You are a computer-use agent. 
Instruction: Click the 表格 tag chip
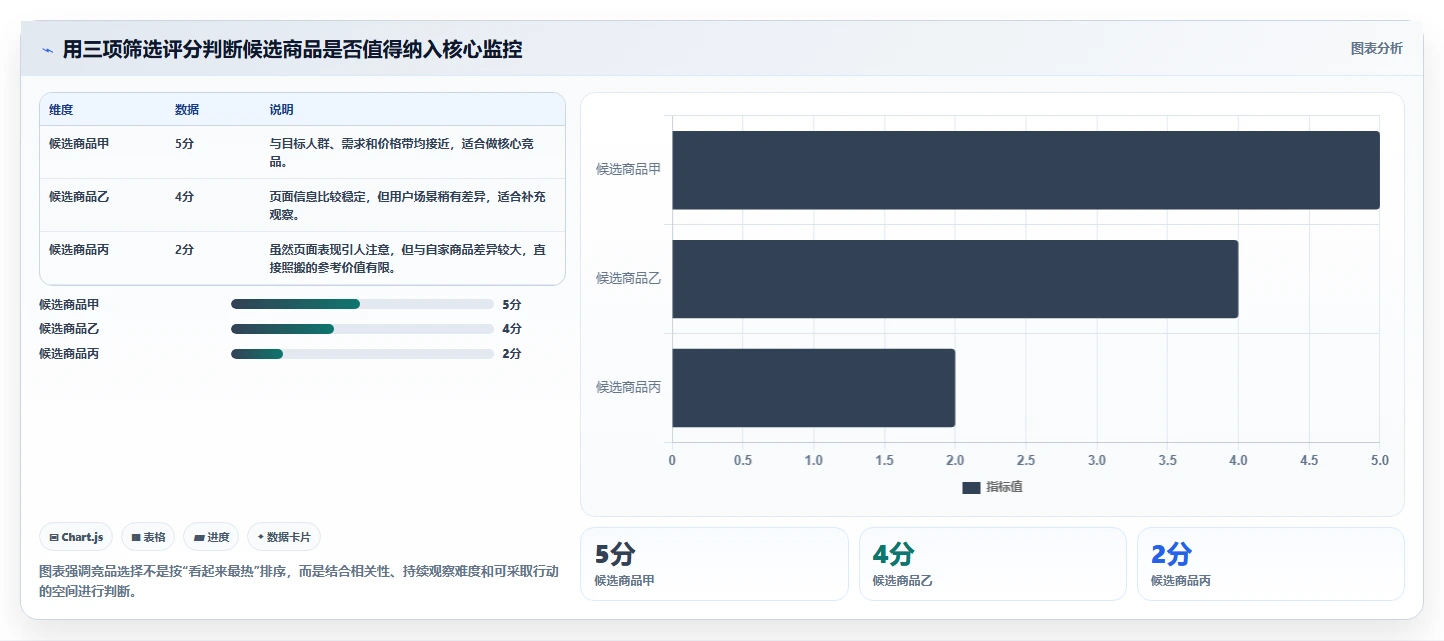tap(148, 537)
